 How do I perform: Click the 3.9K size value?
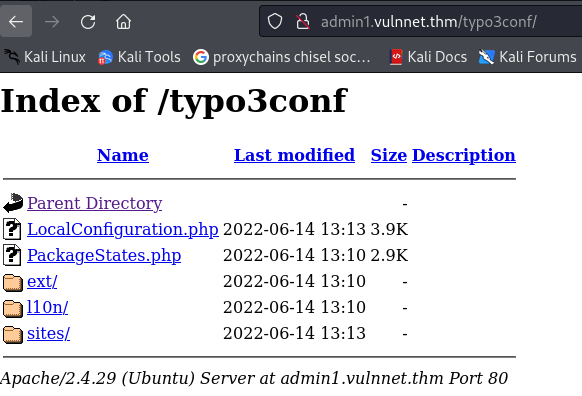tap(389, 229)
